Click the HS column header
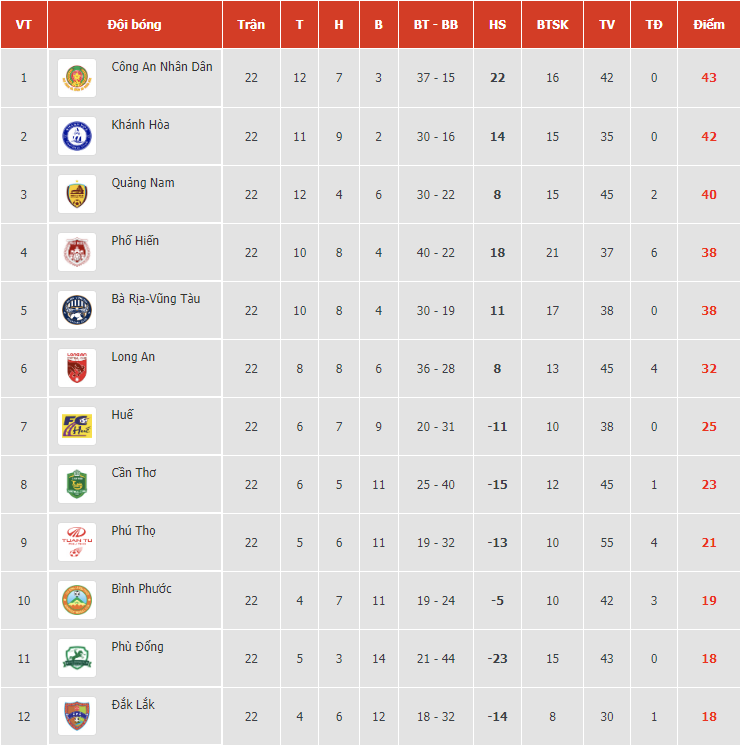Screen dimensions: 742x745 pos(497,24)
